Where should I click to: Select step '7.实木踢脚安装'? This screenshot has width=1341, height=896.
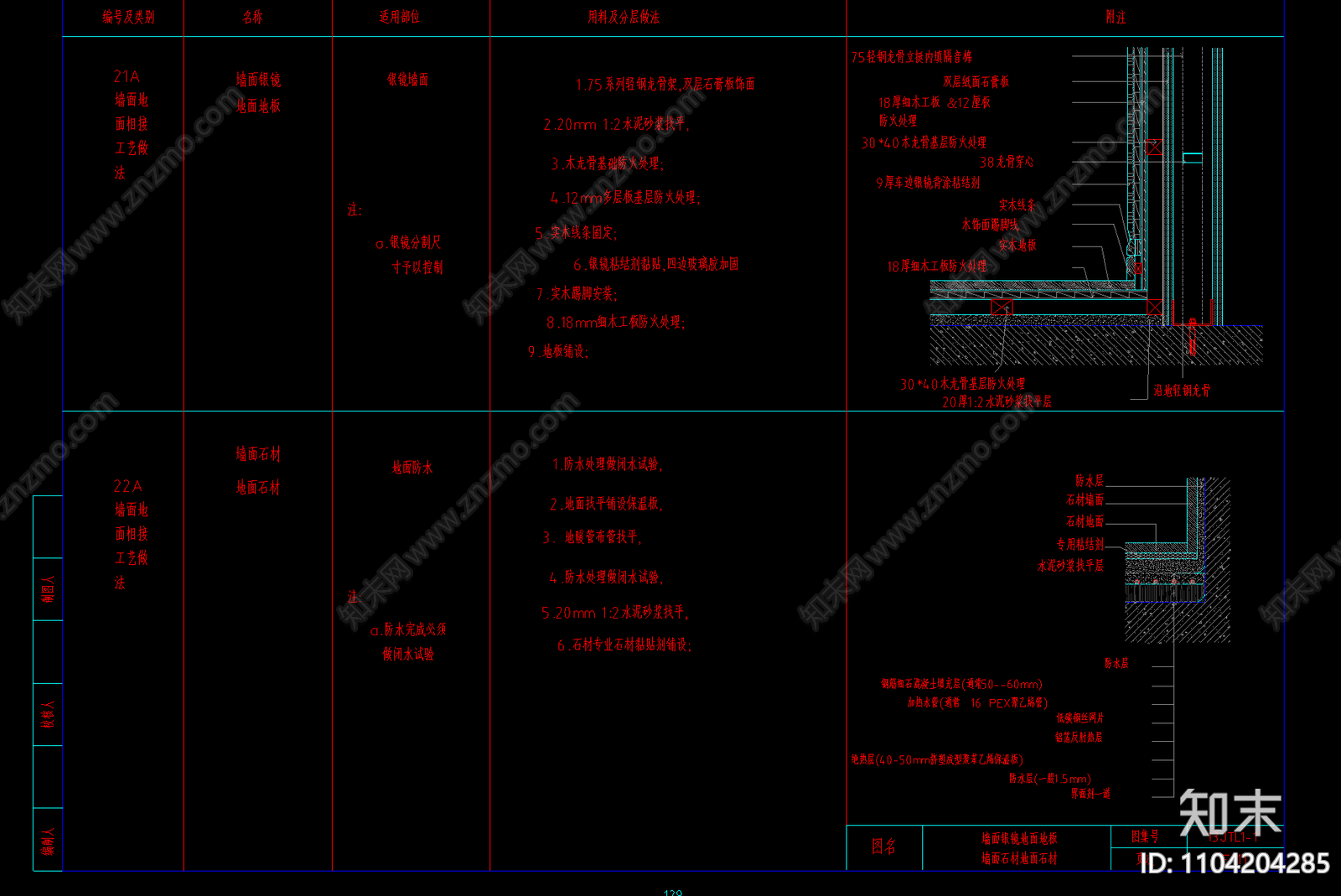(577, 293)
